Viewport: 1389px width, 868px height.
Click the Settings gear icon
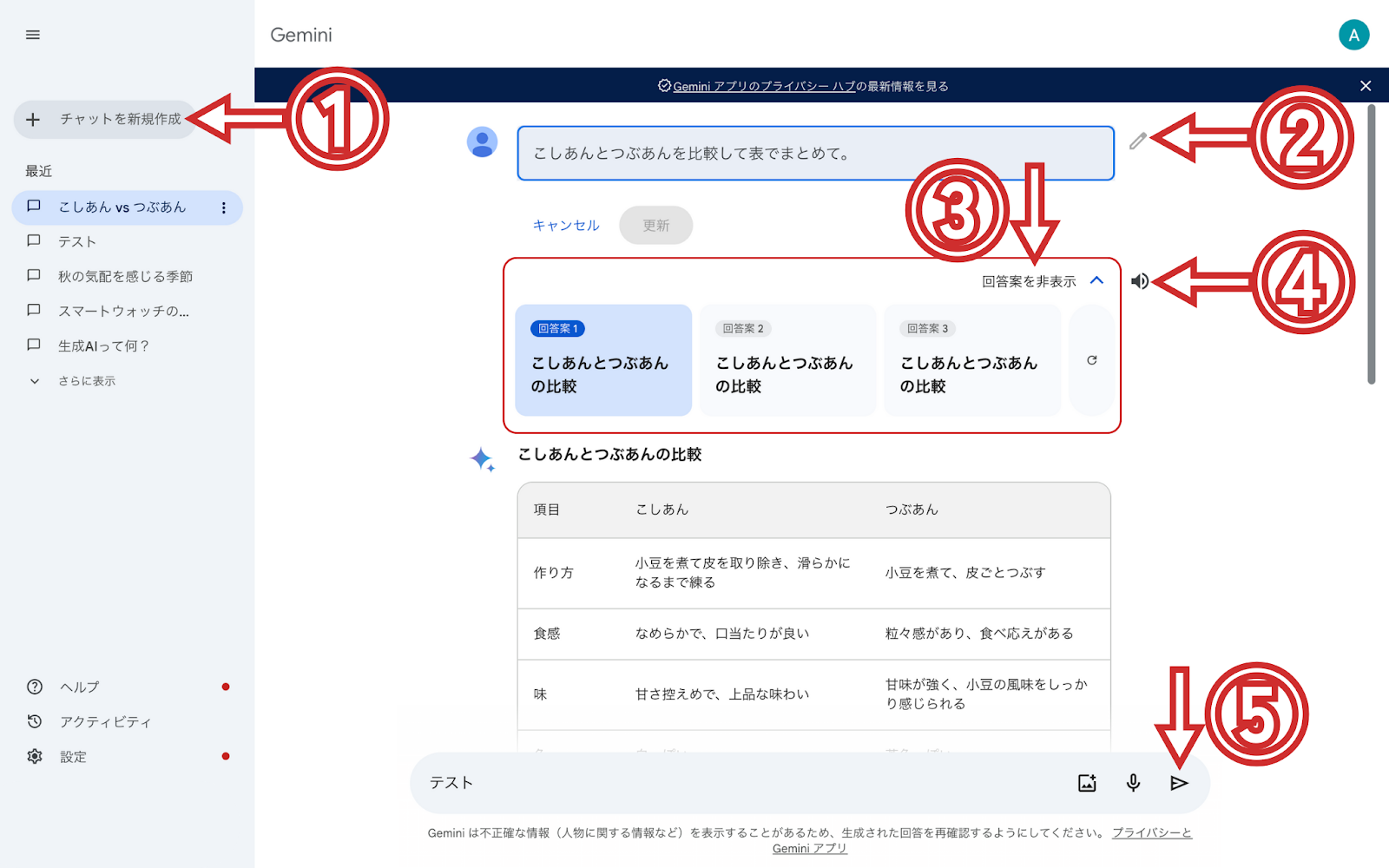point(35,756)
